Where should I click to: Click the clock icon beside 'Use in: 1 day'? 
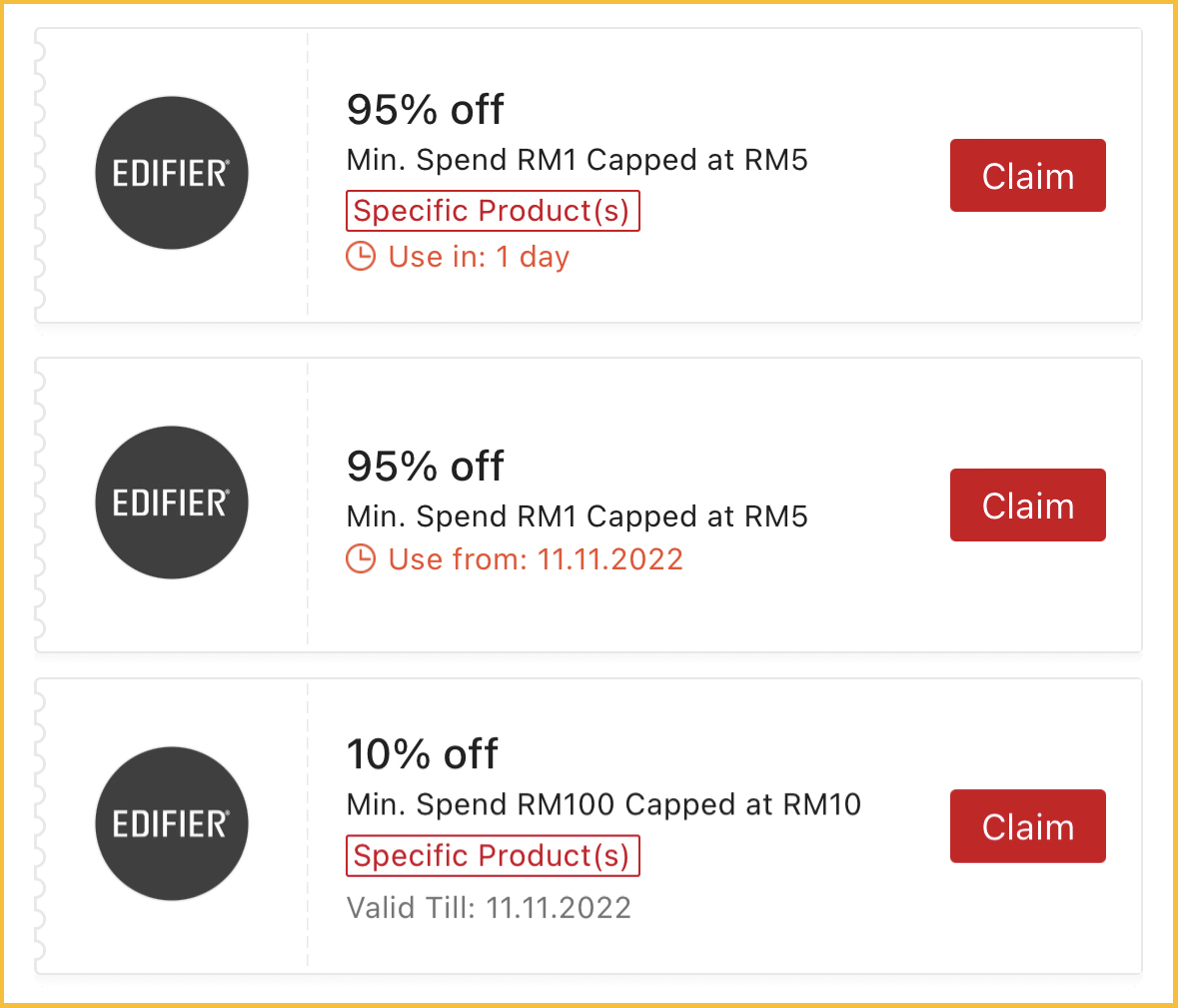(x=361, y=257)
